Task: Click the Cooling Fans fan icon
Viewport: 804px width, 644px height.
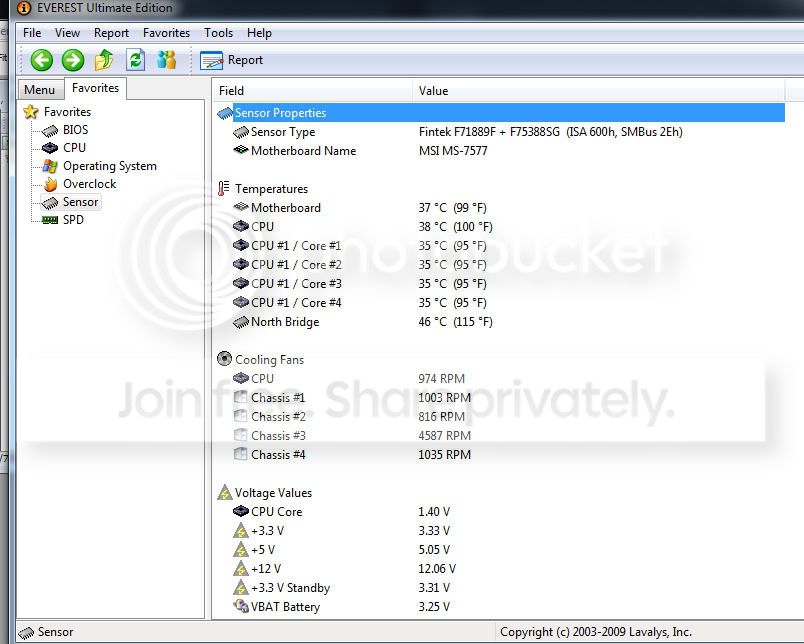Action: tap(224, 358)
